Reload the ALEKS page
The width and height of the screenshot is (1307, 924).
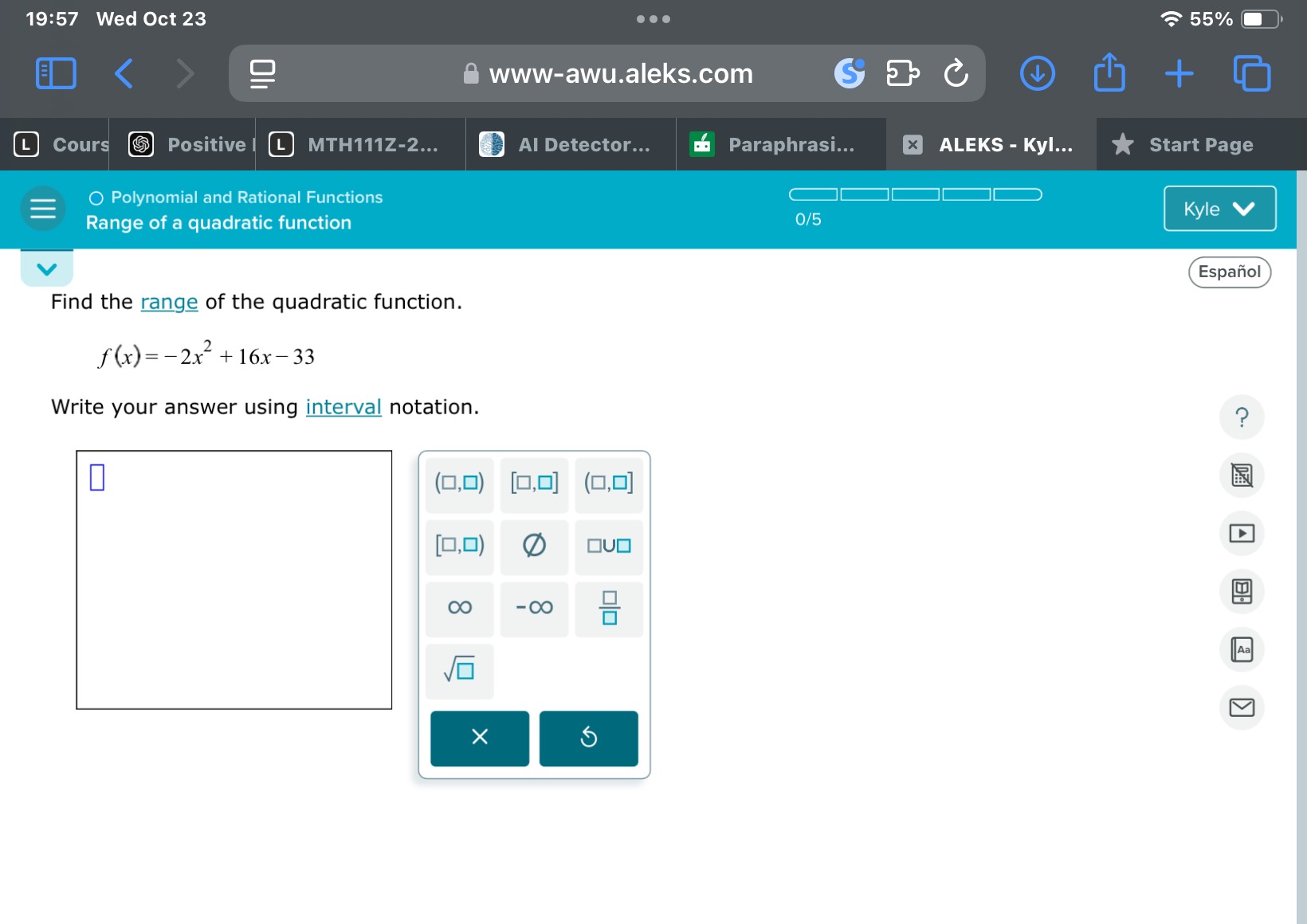956,73
